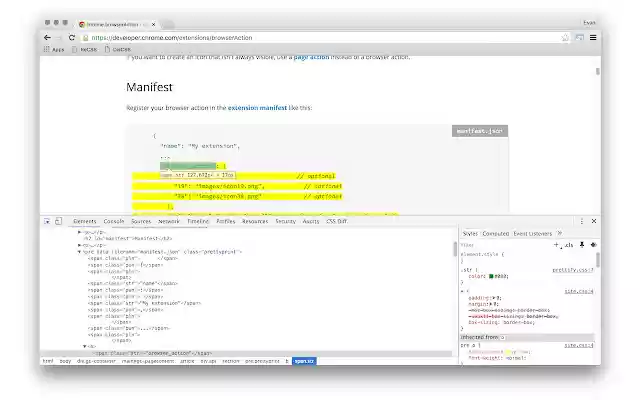The height and width of the screenshot is (400, 640).
Task: Open the second bookmark in bookmarks bar
Action: coord(84,49)
